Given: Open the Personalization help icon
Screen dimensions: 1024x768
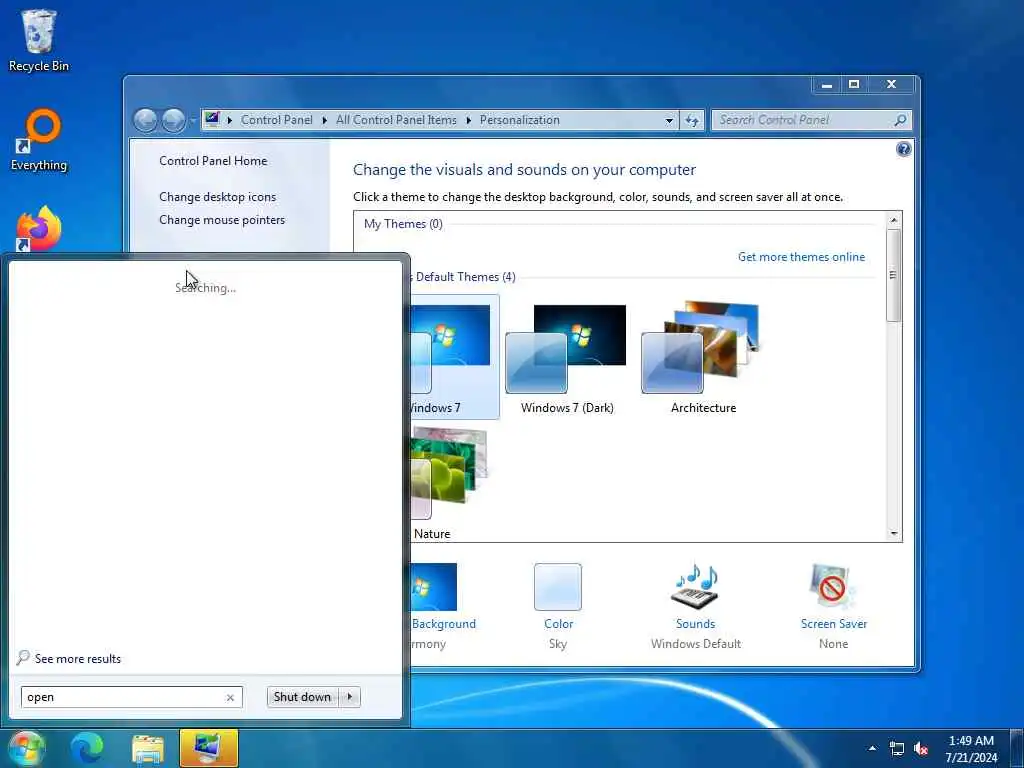Looking at the screenshot, I should coord(903,150).
